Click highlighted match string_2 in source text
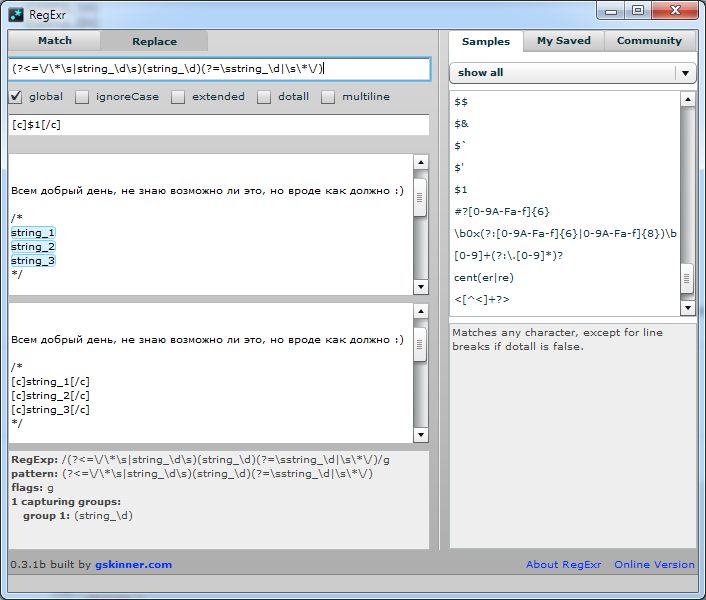 click(33, 247)
